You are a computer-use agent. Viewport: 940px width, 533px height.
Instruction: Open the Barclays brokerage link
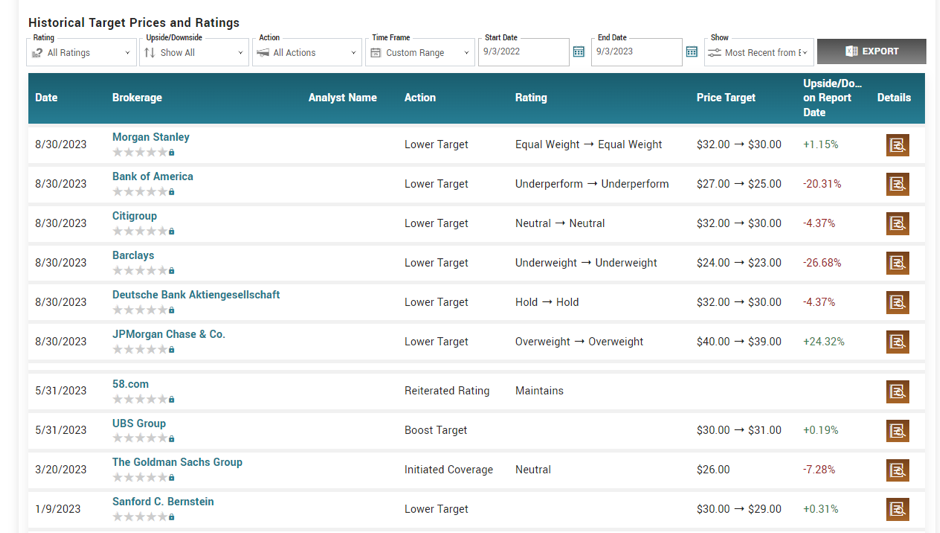pyautogui.click(x=133, y=255)
